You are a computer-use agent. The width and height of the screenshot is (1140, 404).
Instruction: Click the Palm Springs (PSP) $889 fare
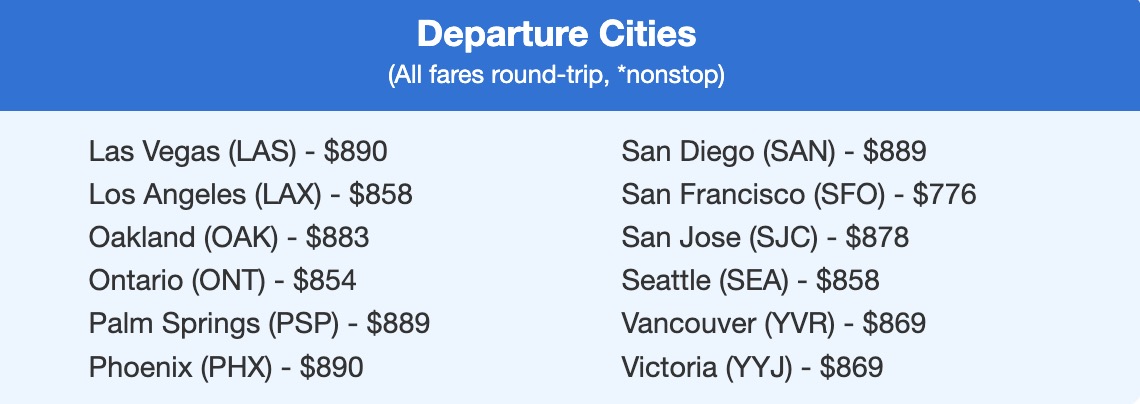(259, 324)
